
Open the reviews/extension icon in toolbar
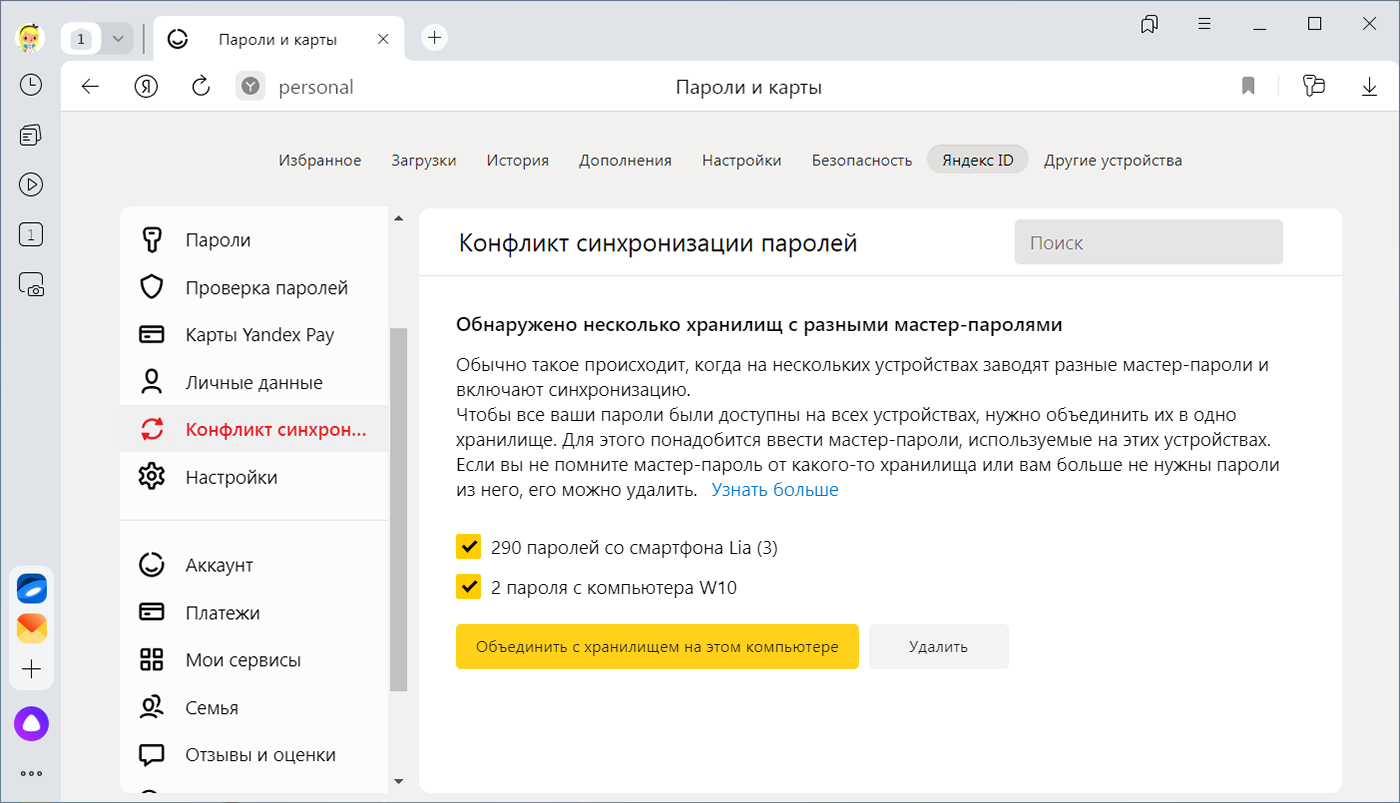coord(1314,87)
